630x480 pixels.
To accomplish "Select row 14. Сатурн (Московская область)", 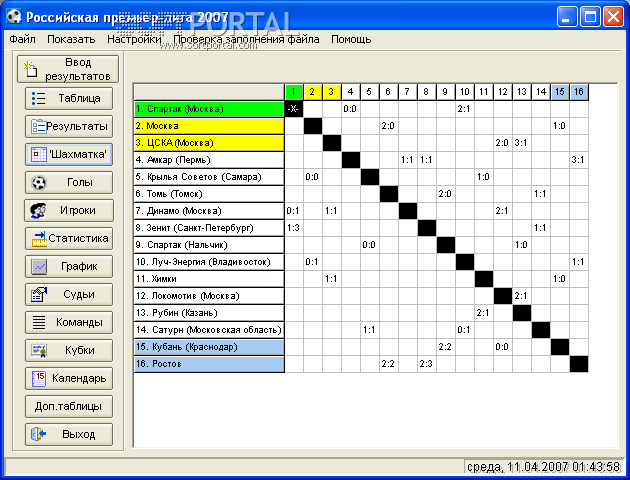I will coord(209,330).
